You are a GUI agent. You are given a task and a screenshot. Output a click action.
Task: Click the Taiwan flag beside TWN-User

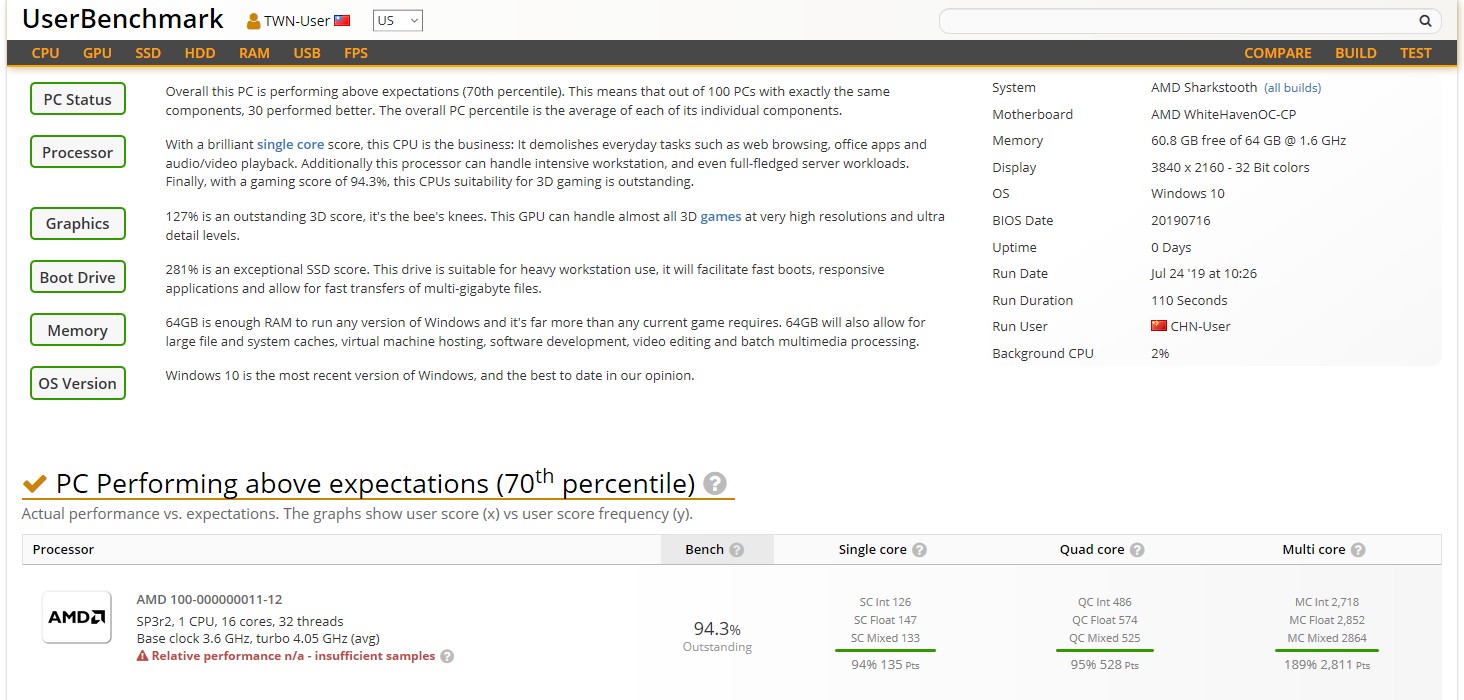click(x=342, y=21)
